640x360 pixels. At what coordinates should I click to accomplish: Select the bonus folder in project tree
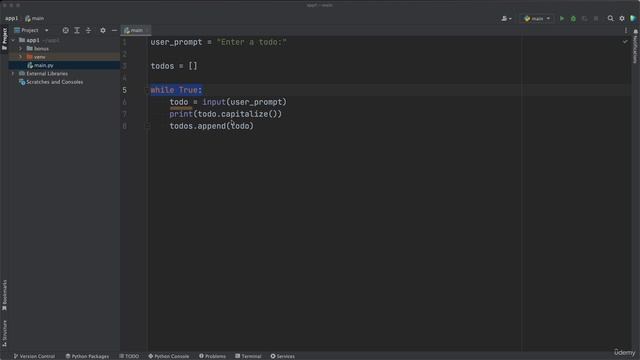click(x=38, y=49)
